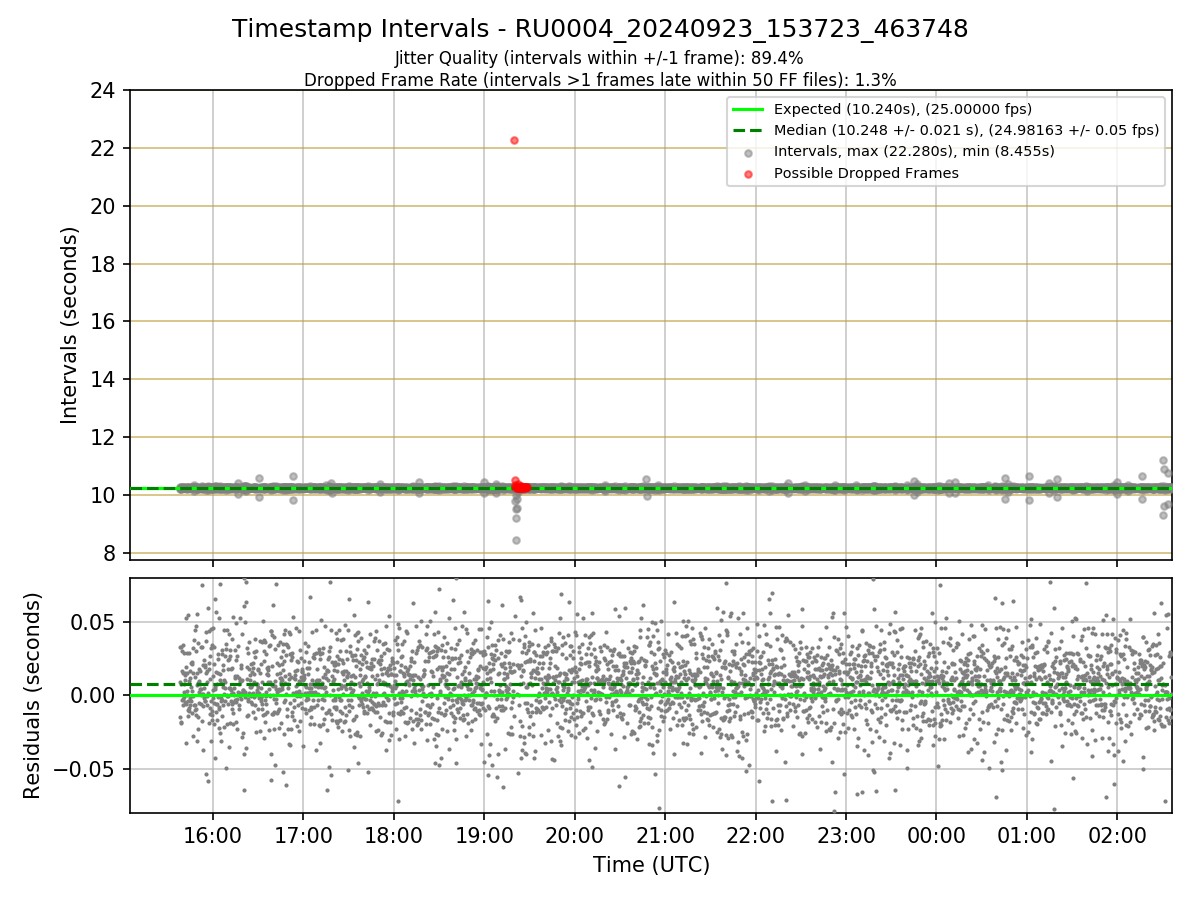
Task: Click the 02:00 x-axis tick label
Action: pos(1117,834)
